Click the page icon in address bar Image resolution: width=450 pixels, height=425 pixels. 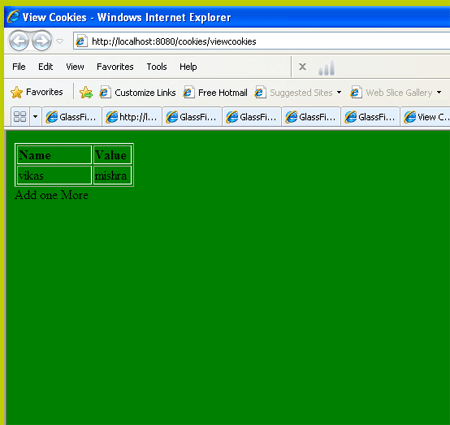click(x=81, y=41)
